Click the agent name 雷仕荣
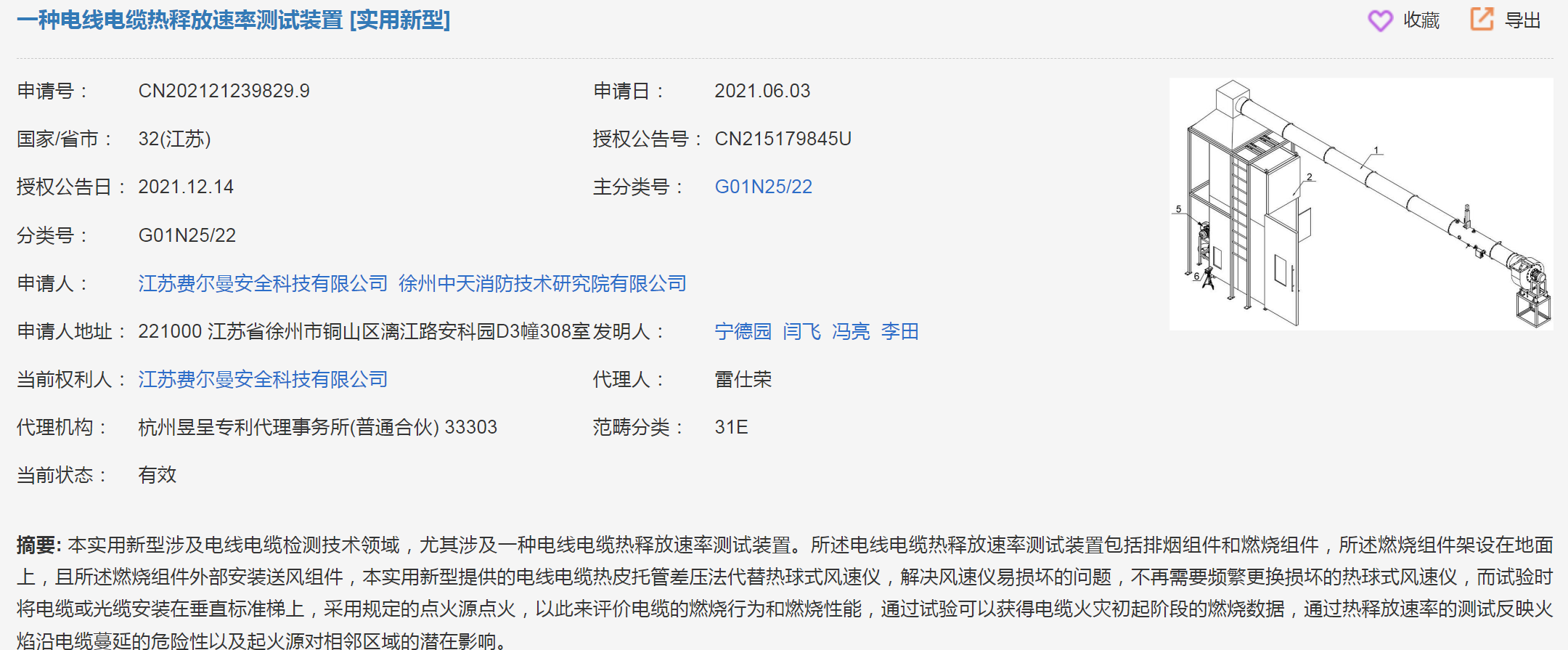 [x=743, y=379]
